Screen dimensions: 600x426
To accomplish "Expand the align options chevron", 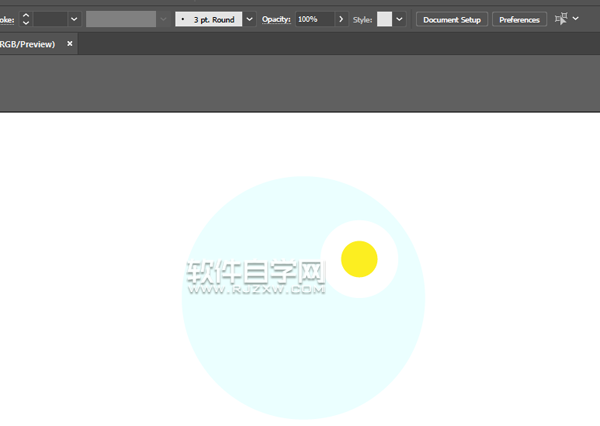I will tap(576, 18).
